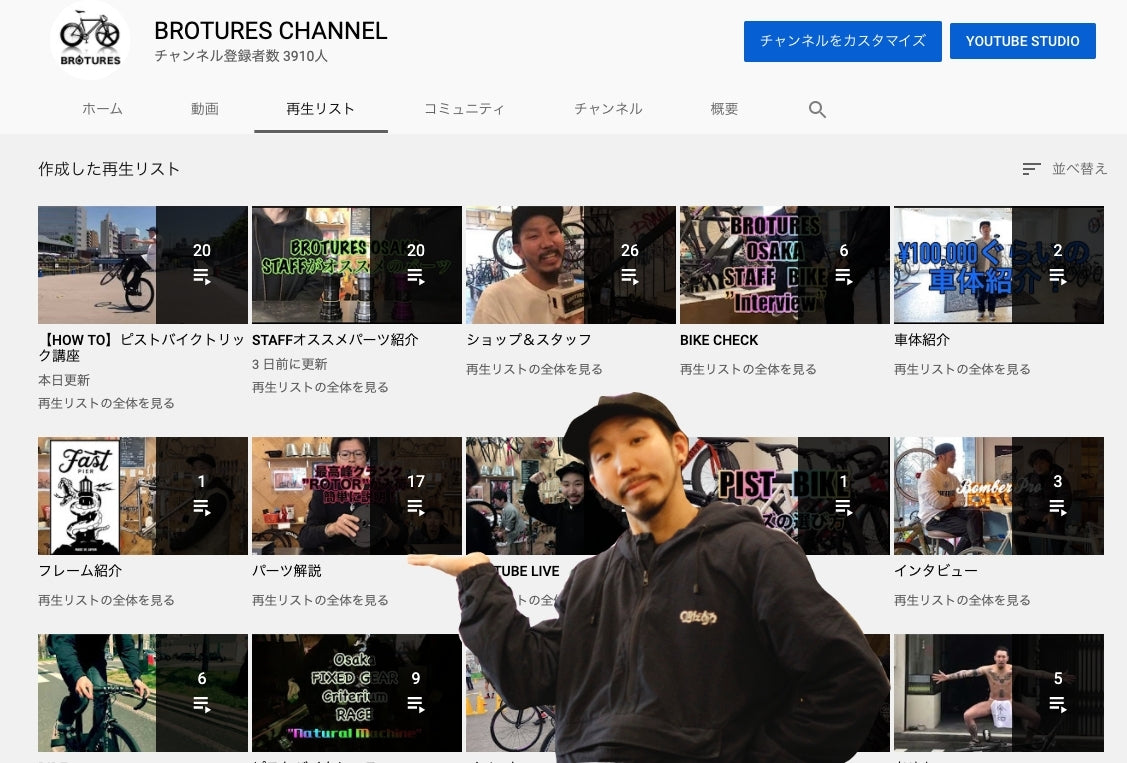This screenshot has width=1127, height=763.
Task: Click playlist icon on ショップ＆スタッフ thumbnail
Action: (629, 277)
